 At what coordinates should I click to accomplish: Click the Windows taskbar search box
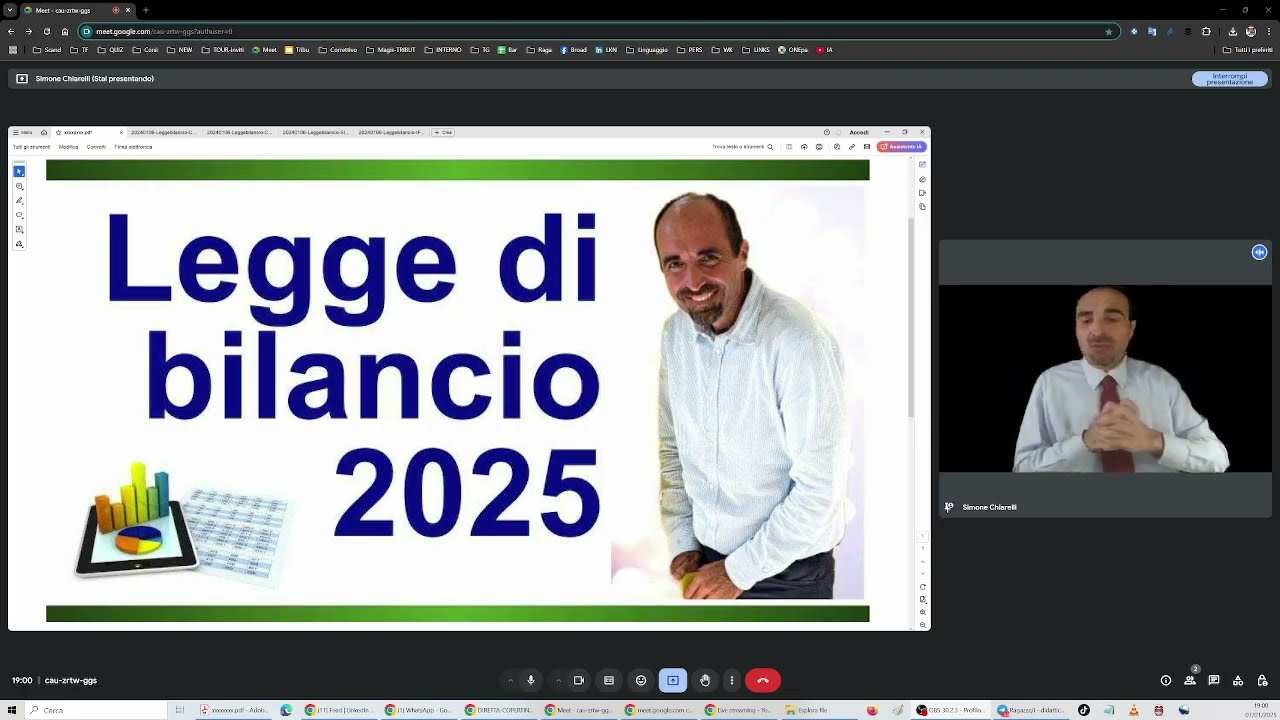click(97, 710)
